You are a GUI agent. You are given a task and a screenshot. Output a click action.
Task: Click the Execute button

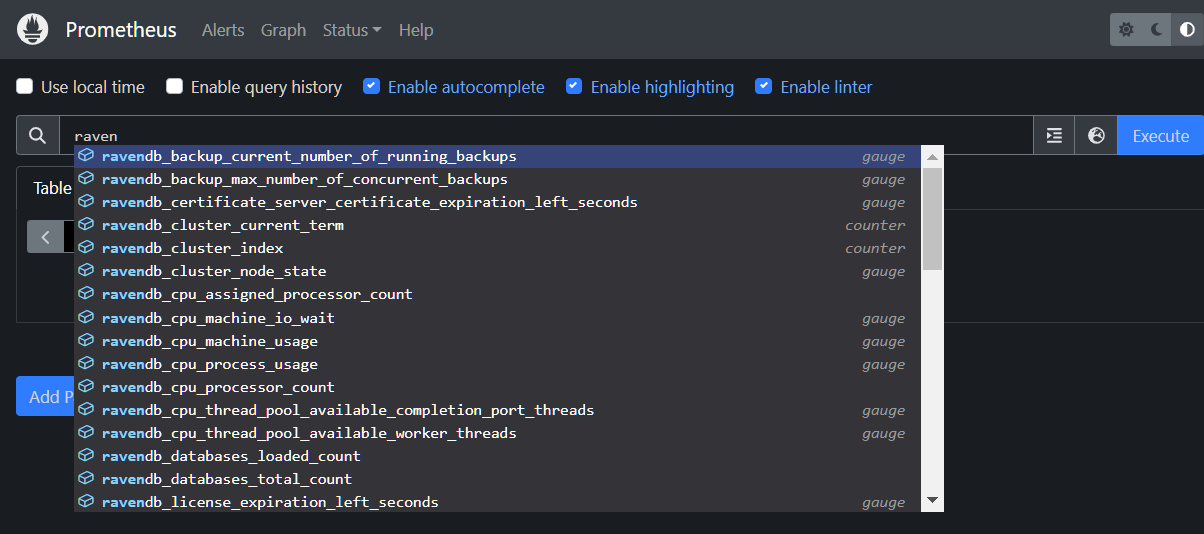(x=1160, y=135)
